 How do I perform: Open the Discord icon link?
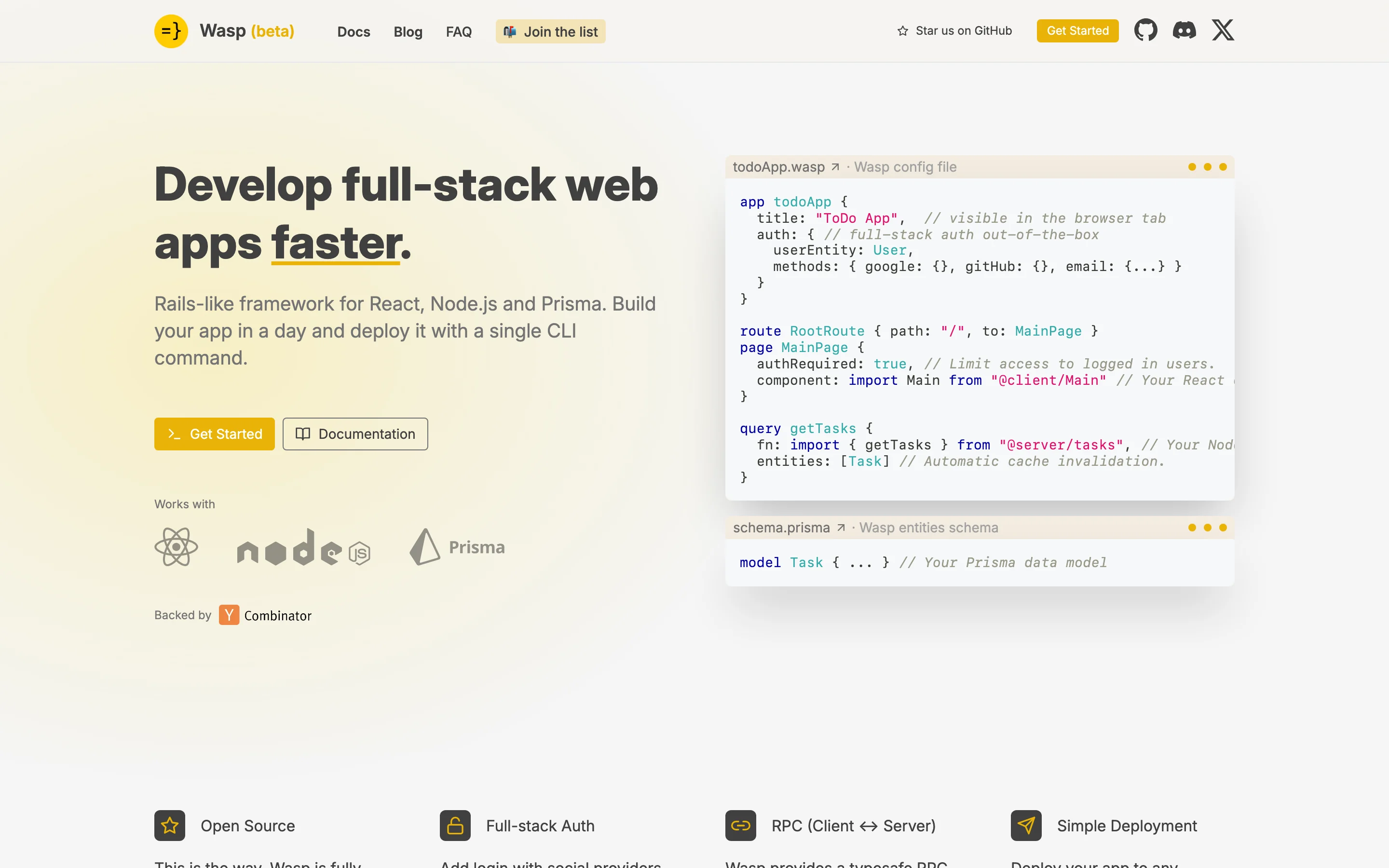tap(1184, 30)
